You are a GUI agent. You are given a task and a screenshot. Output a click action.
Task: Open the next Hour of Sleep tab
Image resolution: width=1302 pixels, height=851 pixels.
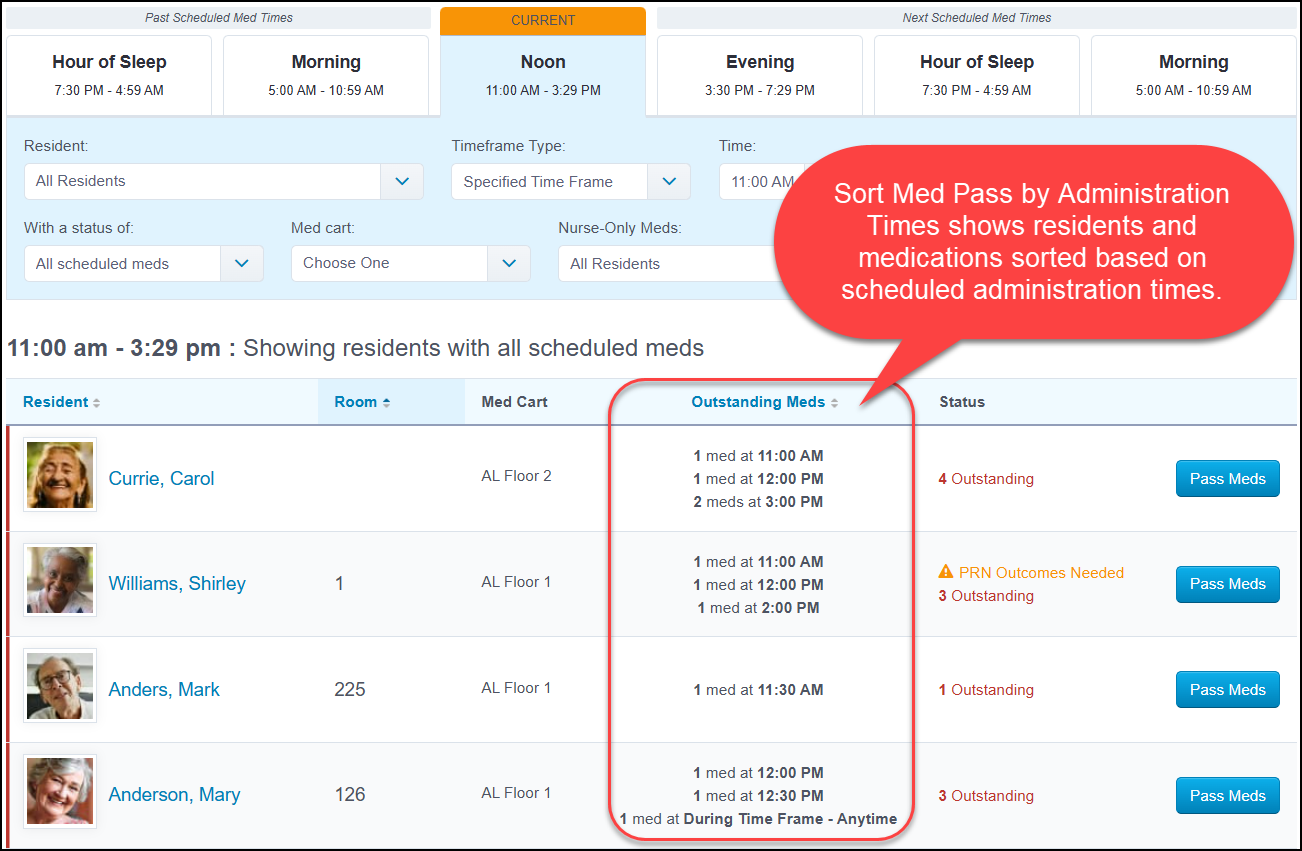977,75
